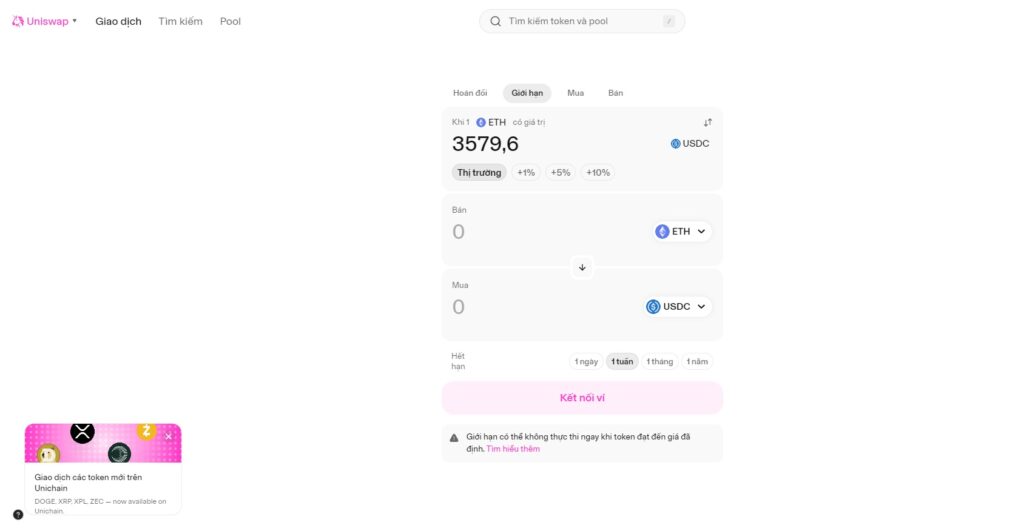This screenshot has height=528, width=1024.
Task: Expand the Uniswap logo menu arrow
Action: [75, 21]
